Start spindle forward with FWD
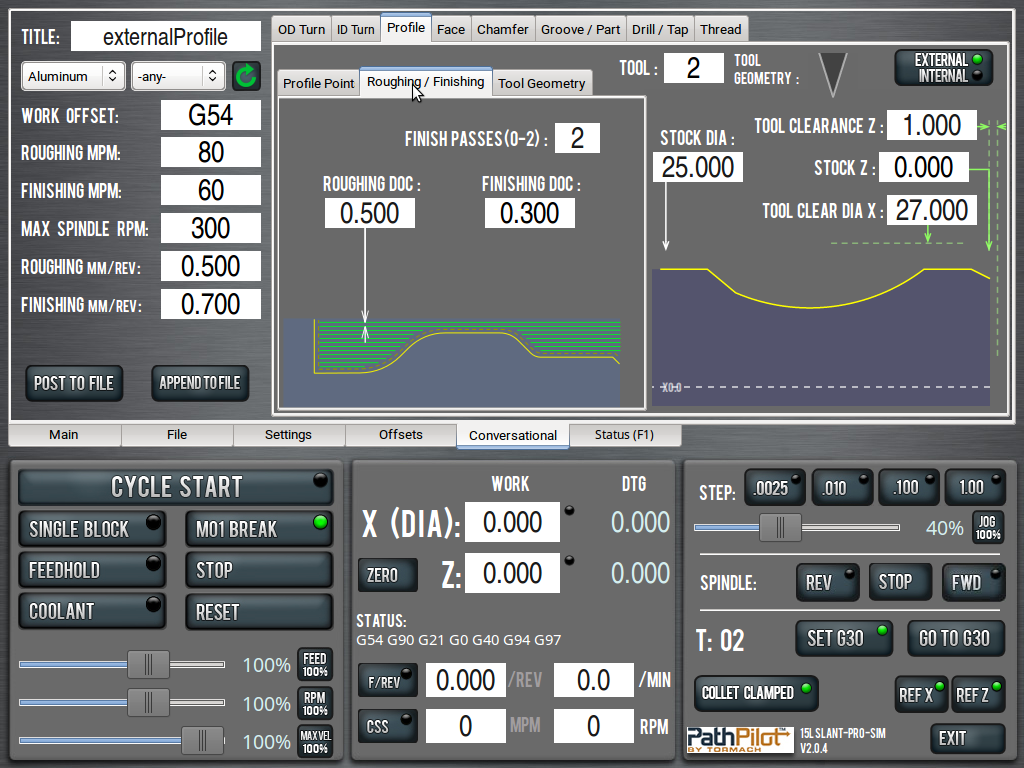 point(974,583)
